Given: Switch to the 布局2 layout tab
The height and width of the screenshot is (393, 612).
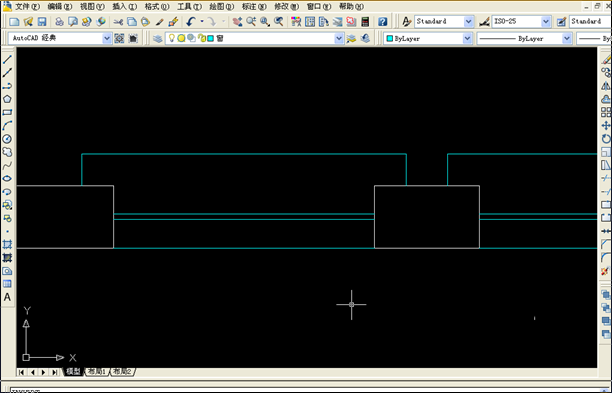Looking at the screenshot, I should click(123, 372).
